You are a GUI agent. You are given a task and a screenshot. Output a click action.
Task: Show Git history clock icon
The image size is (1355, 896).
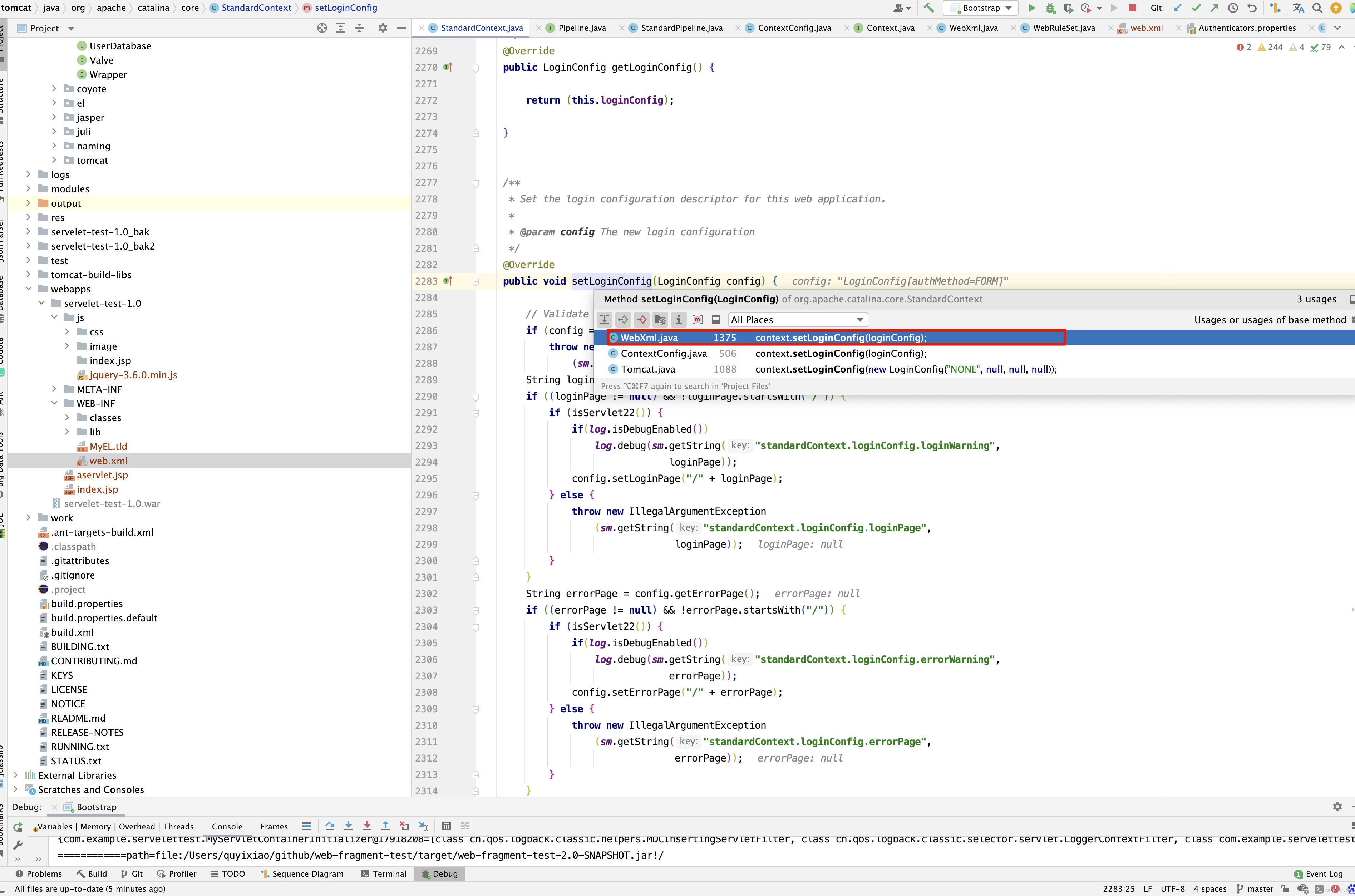[1233, 8]
